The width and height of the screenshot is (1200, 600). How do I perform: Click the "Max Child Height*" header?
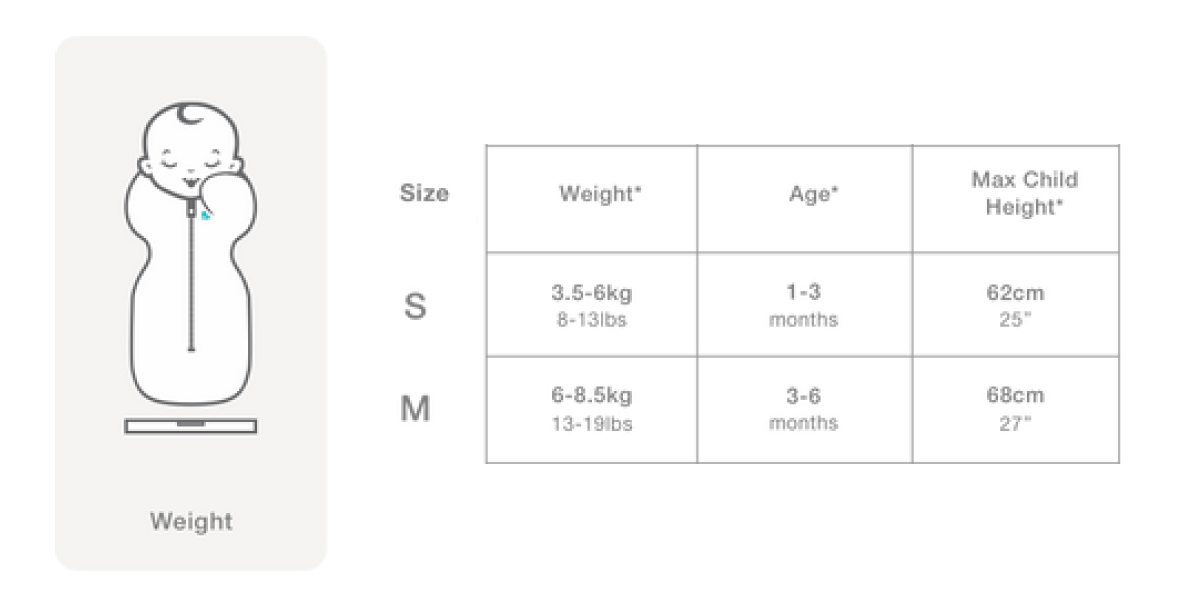coord(1024,194)
